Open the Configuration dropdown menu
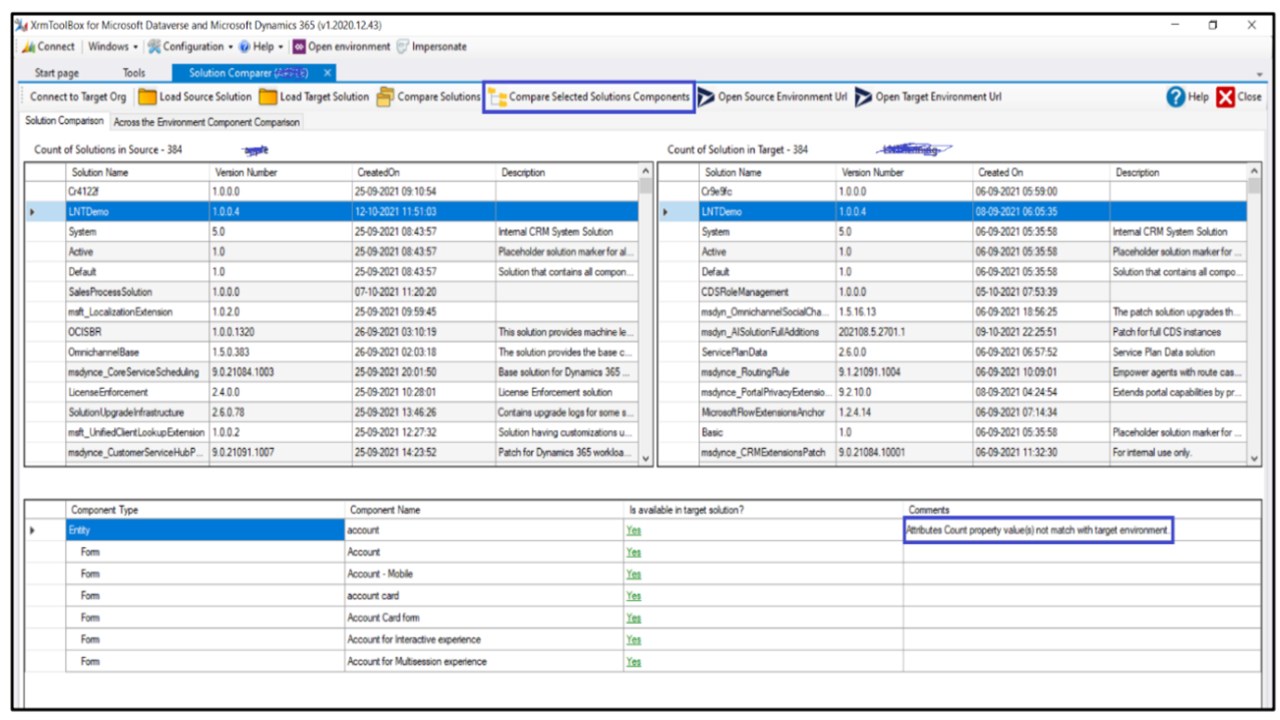1280x720 pixels. pyautogui.click(x=190, y=47)
